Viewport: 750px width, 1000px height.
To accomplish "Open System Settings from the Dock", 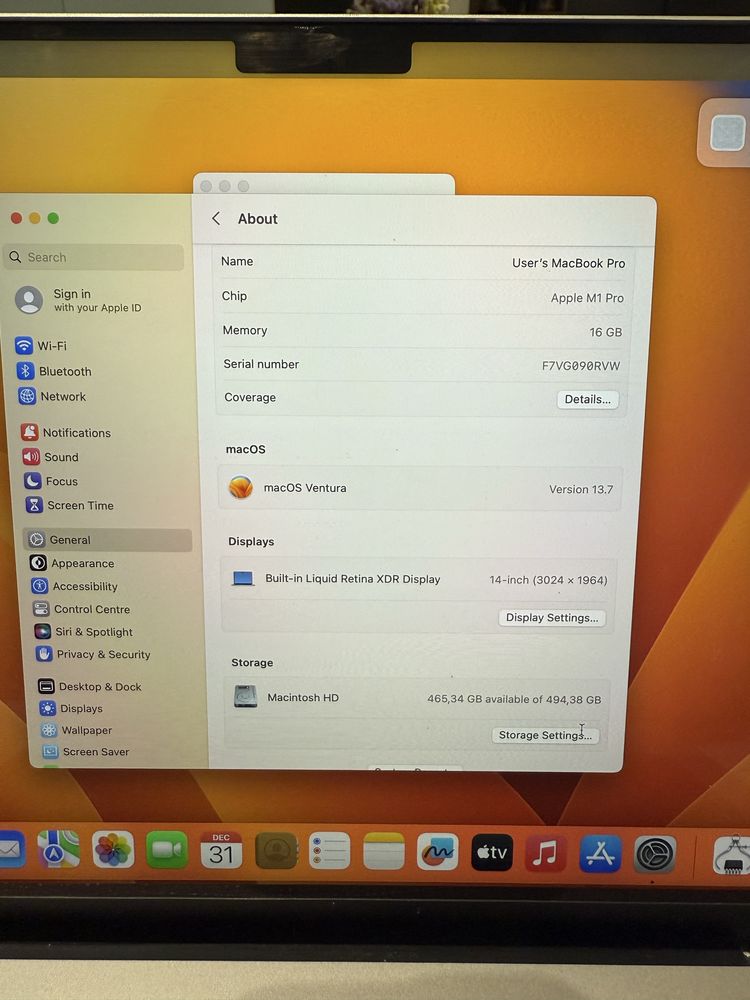I will 654,855.
